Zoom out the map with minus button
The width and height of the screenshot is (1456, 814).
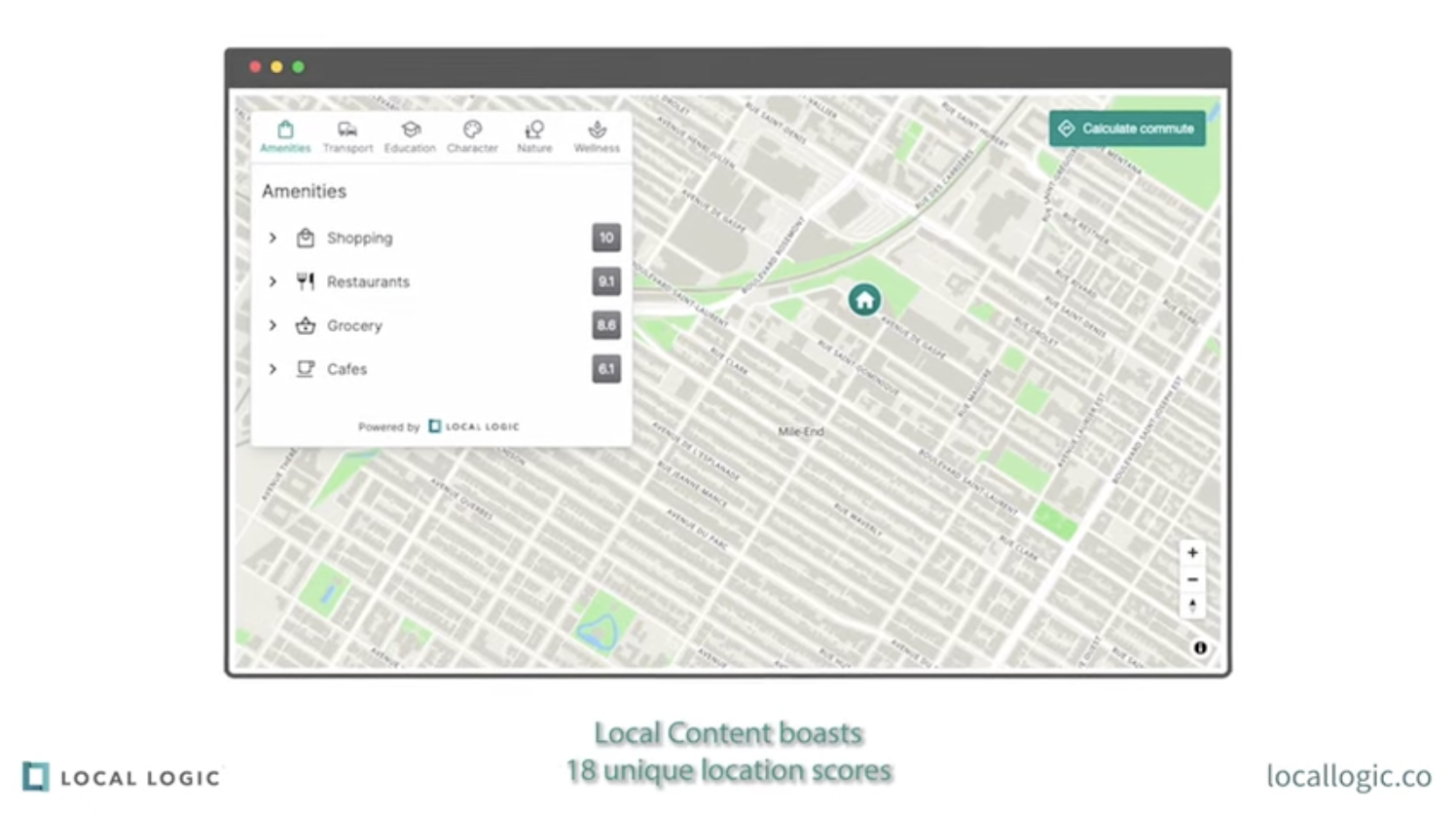click(x=1192, y=579)
